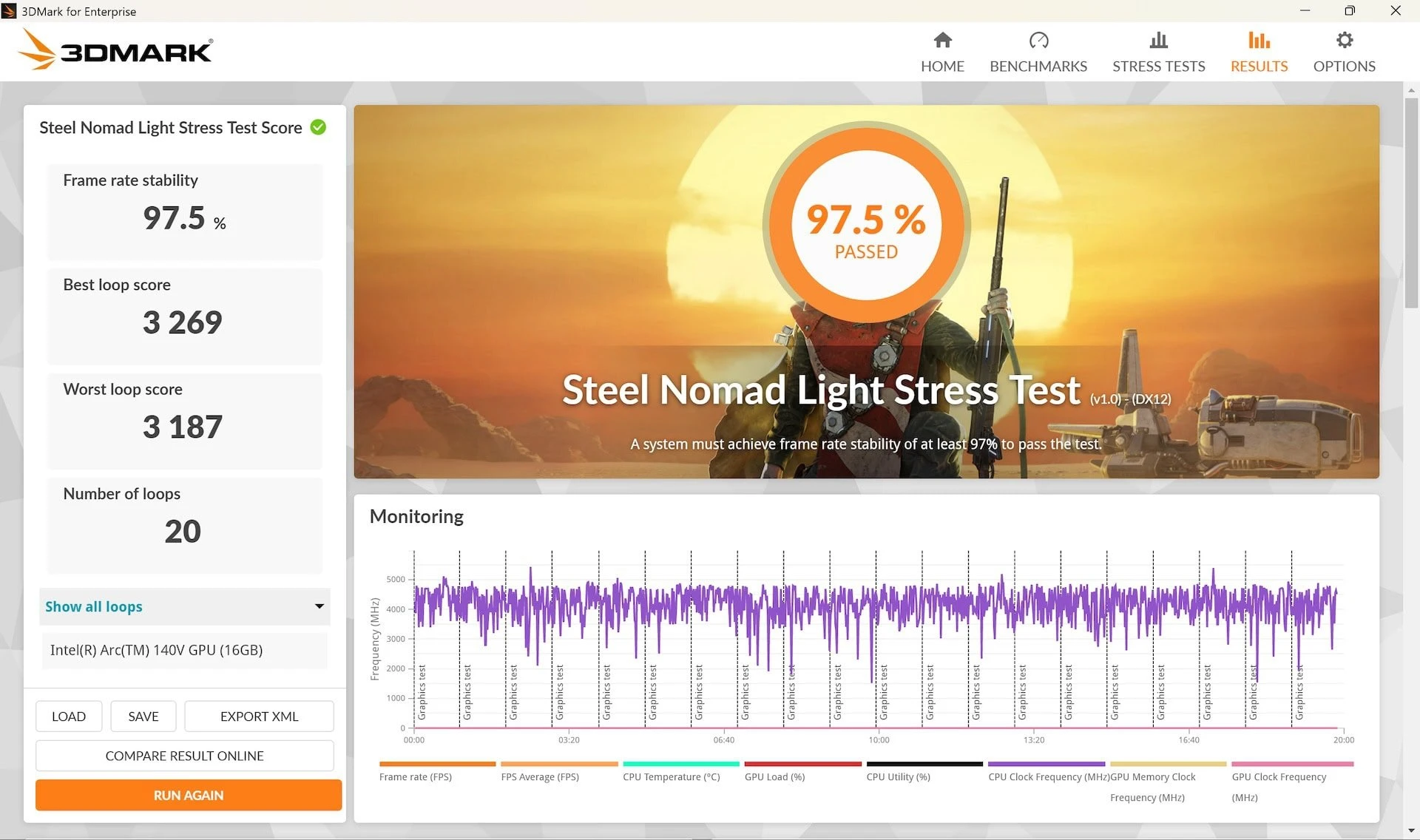This screenshot has width=1420, height=840.
Task: Click the Benchmarks gauge icon
Action: pos(1038,40)
